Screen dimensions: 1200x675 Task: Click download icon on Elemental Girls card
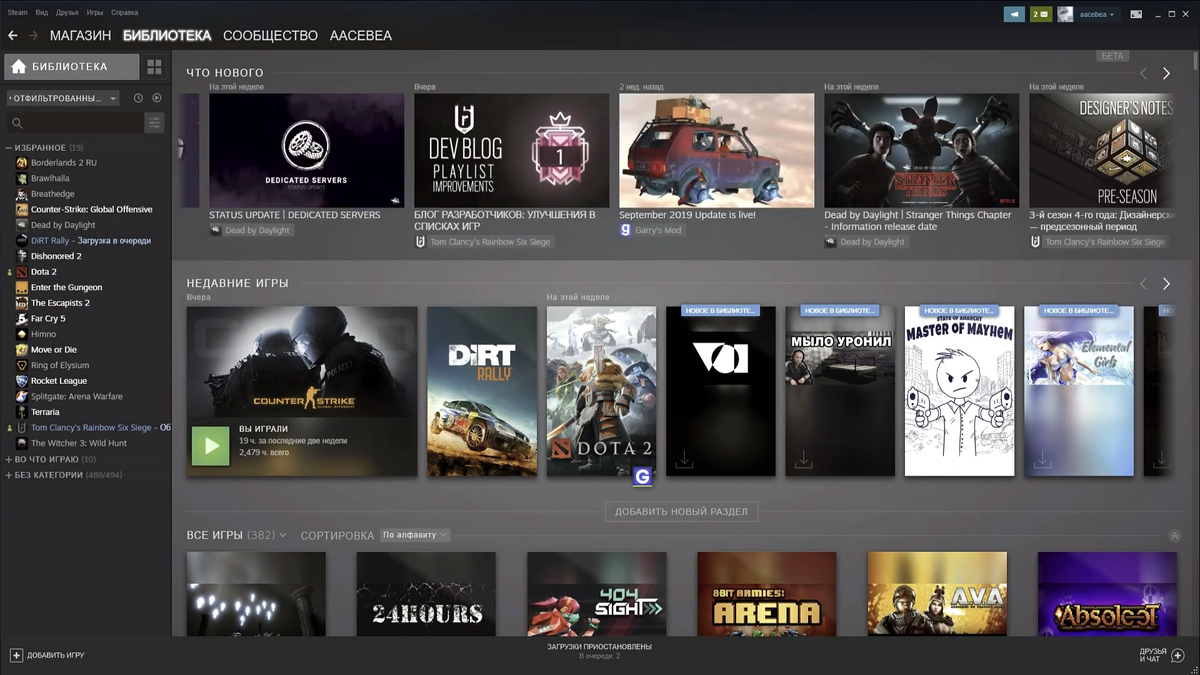1042,460
